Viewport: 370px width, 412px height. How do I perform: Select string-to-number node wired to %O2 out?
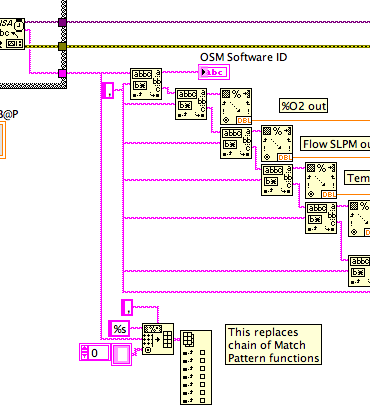236,107
